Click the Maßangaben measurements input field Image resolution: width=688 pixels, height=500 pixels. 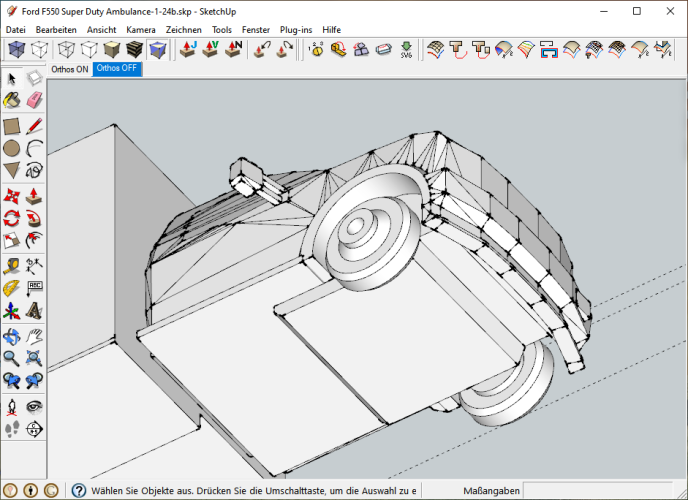(598, 490)
